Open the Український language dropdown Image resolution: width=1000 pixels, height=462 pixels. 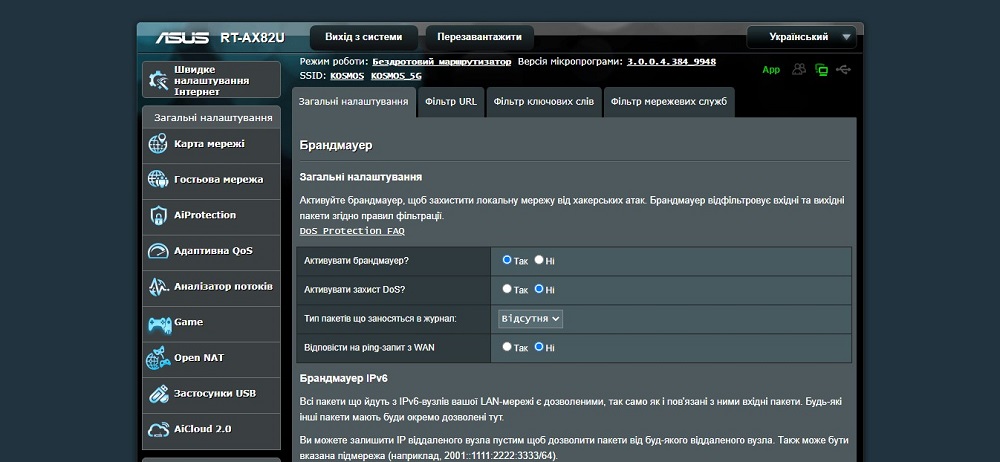point(802,37)
